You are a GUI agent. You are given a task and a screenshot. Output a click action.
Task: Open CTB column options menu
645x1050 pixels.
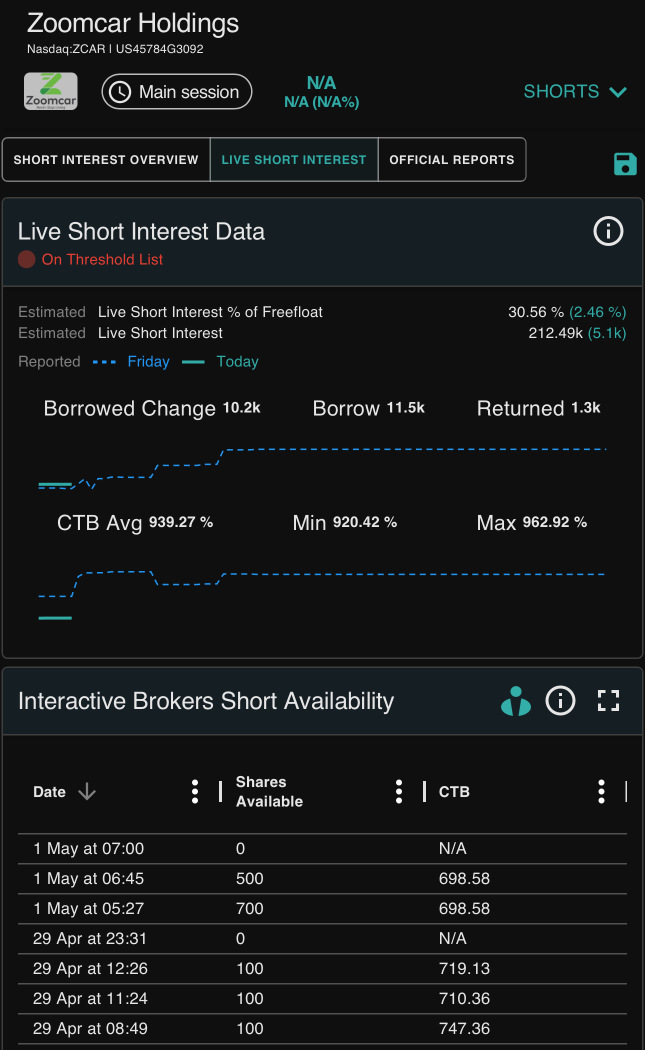click(601, 792)
